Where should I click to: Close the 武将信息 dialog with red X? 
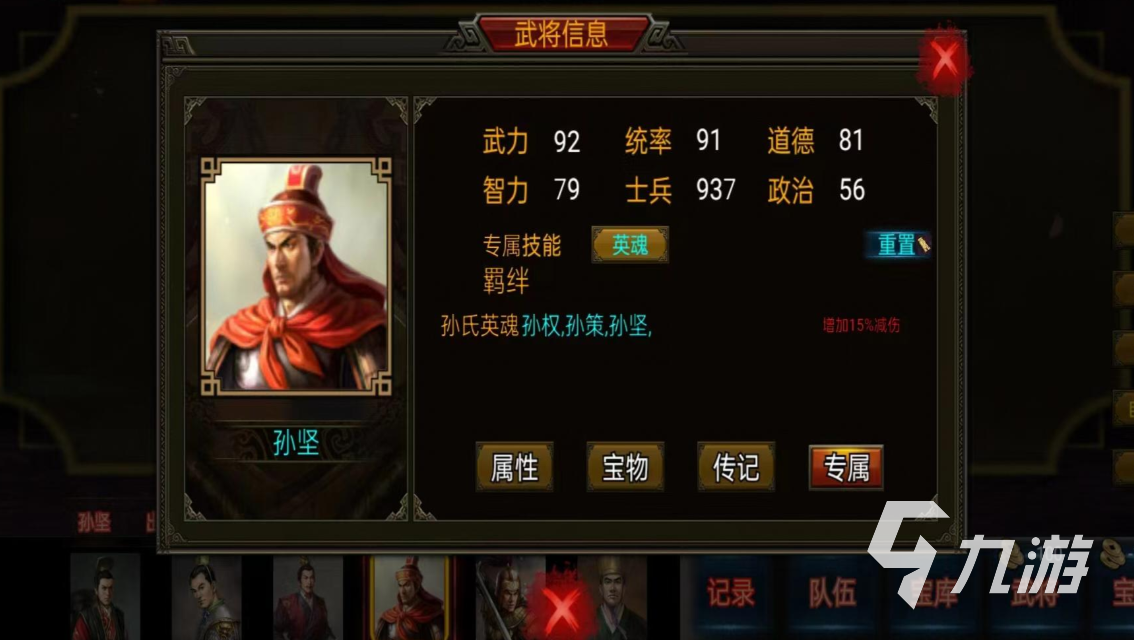pos(945,60)
